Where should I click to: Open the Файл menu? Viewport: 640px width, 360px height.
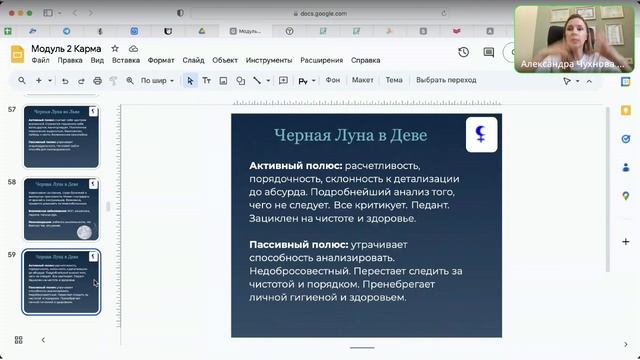40,60
